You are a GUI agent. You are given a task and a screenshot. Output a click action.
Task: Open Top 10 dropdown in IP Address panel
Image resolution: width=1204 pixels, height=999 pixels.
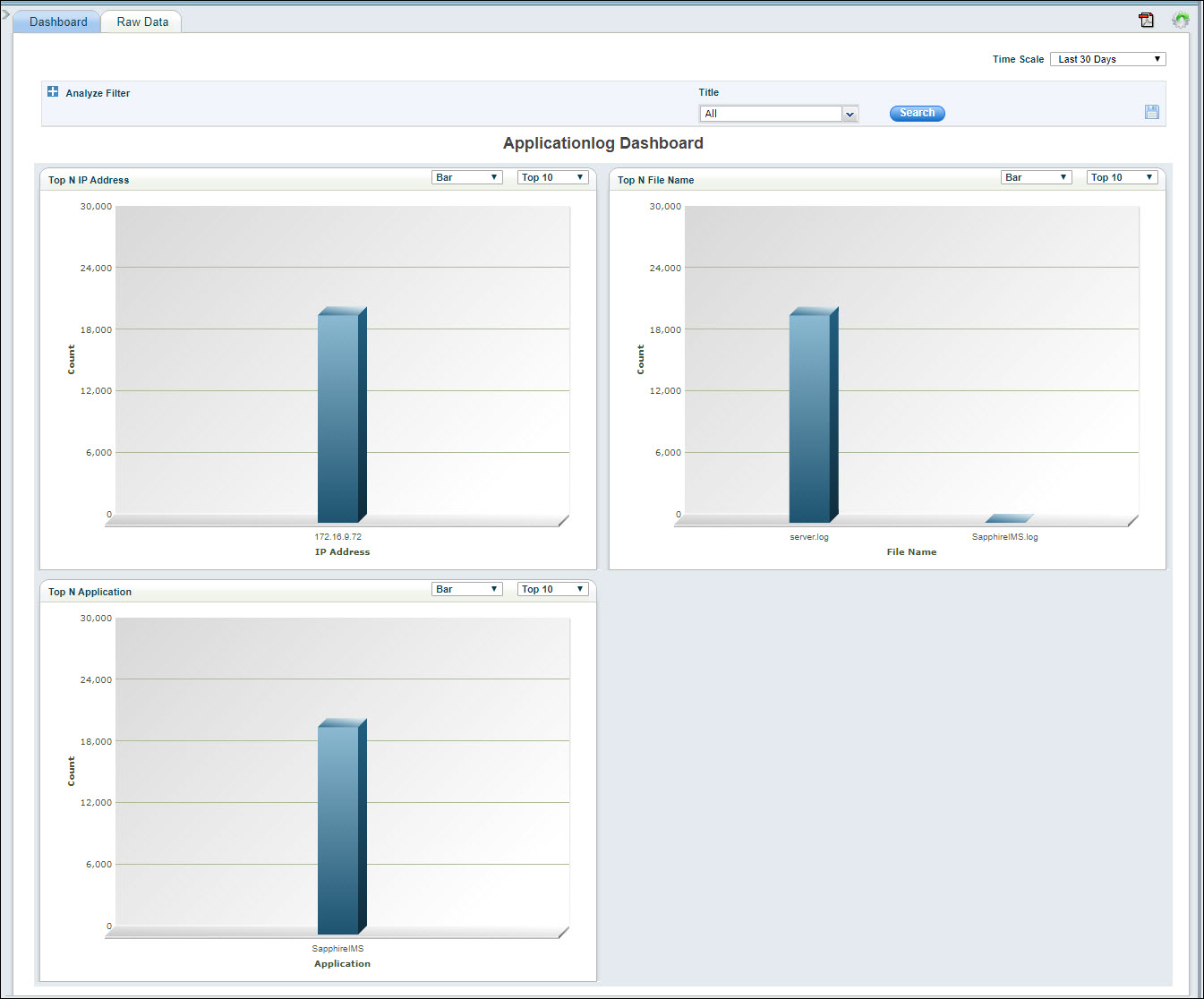(x=552, y=177)
